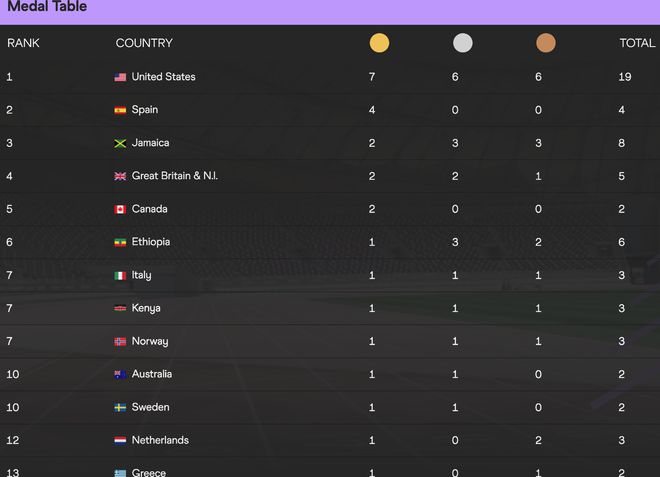Click the Kenya flag icon
The height and width of the screenshot is (477, 660).
pos(120,309)
